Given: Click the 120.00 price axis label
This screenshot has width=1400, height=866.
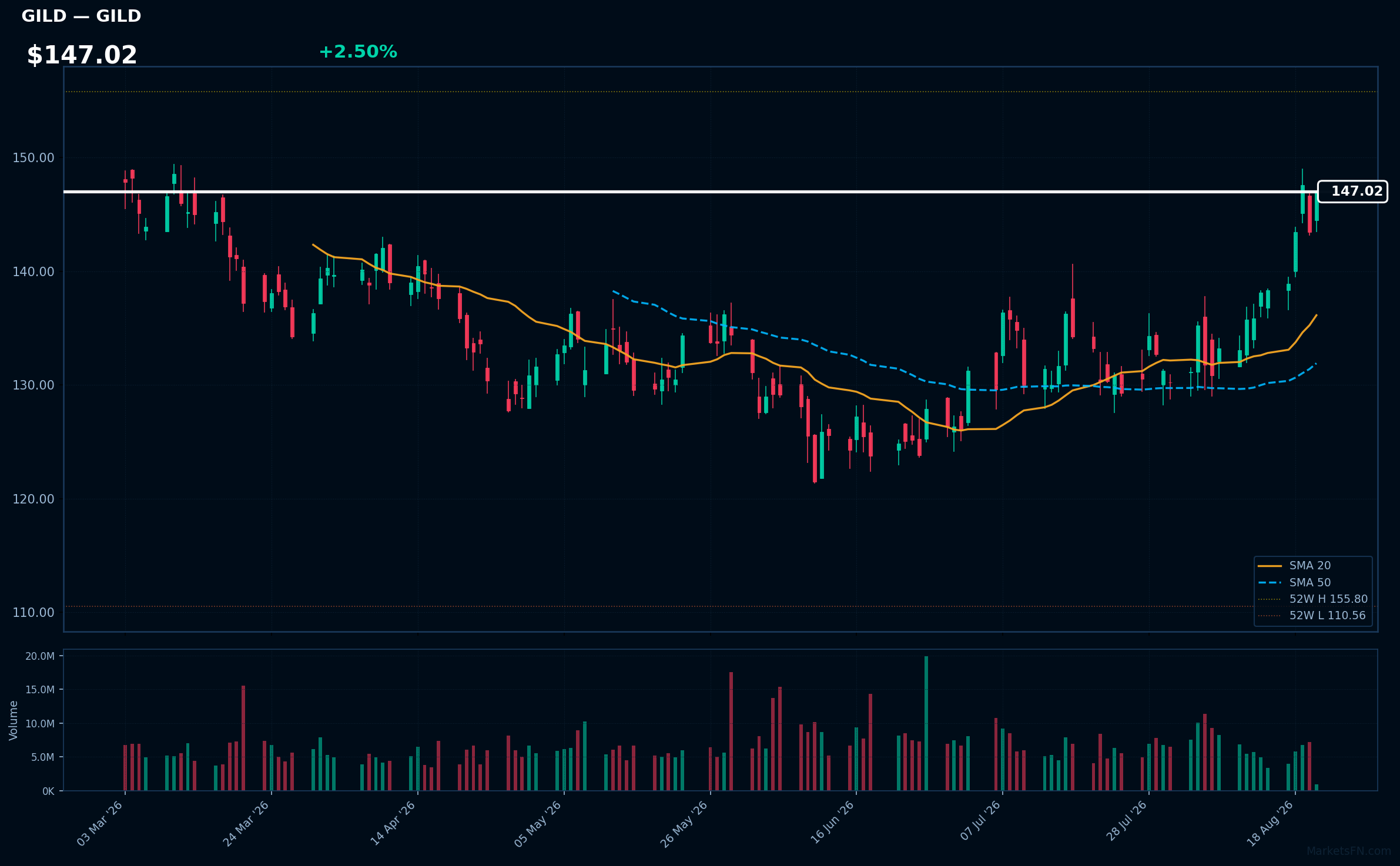Looking at the screenshot, I should (34, 499).
